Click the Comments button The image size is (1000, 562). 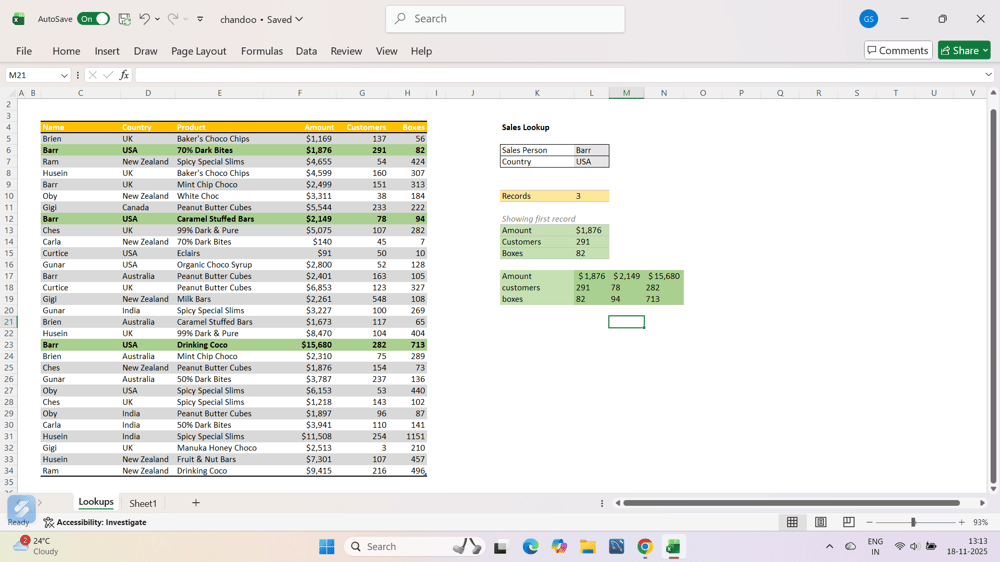tap(898, 50)
